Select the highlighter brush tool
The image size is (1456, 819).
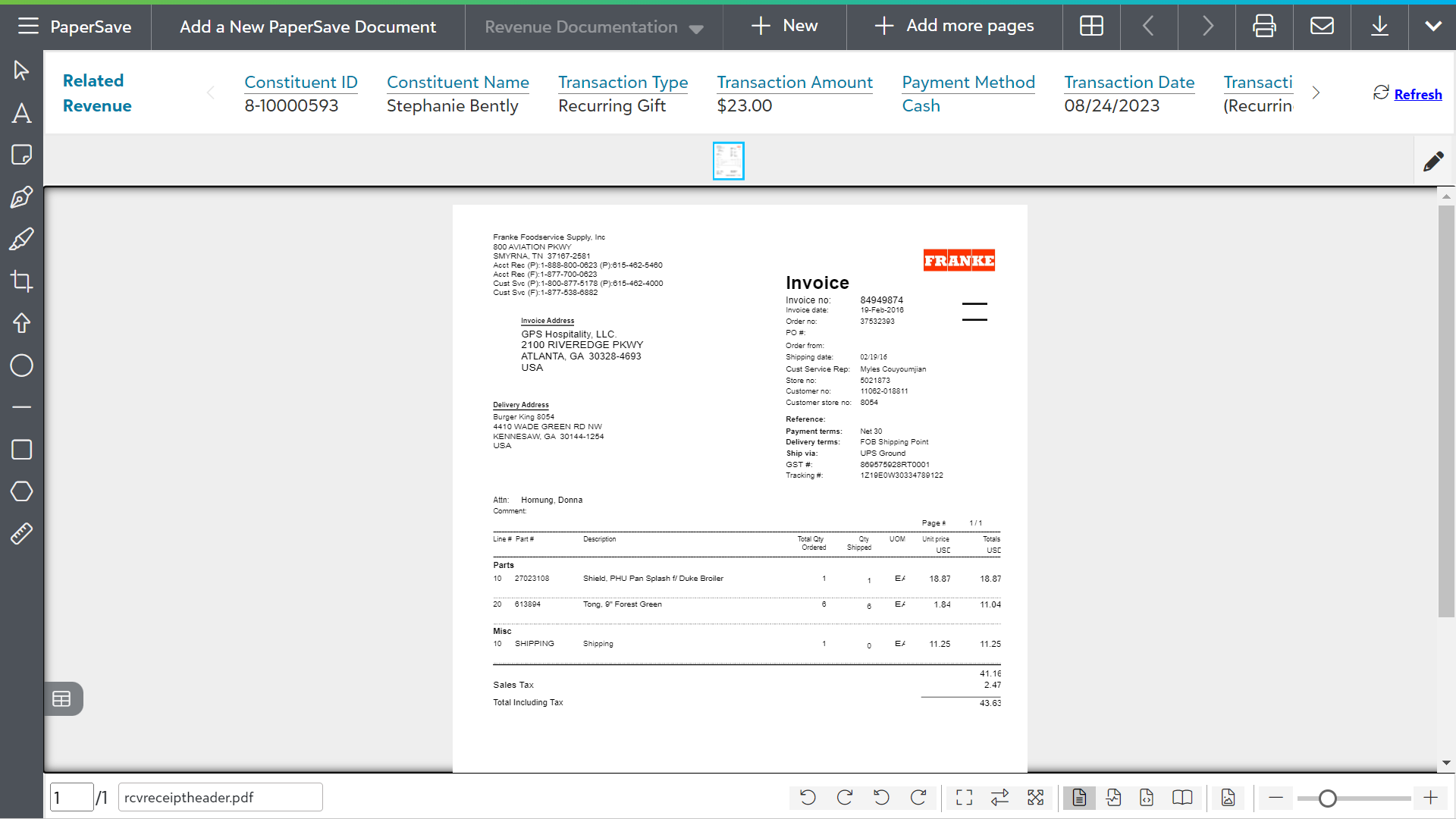click(x=21, y=239)
